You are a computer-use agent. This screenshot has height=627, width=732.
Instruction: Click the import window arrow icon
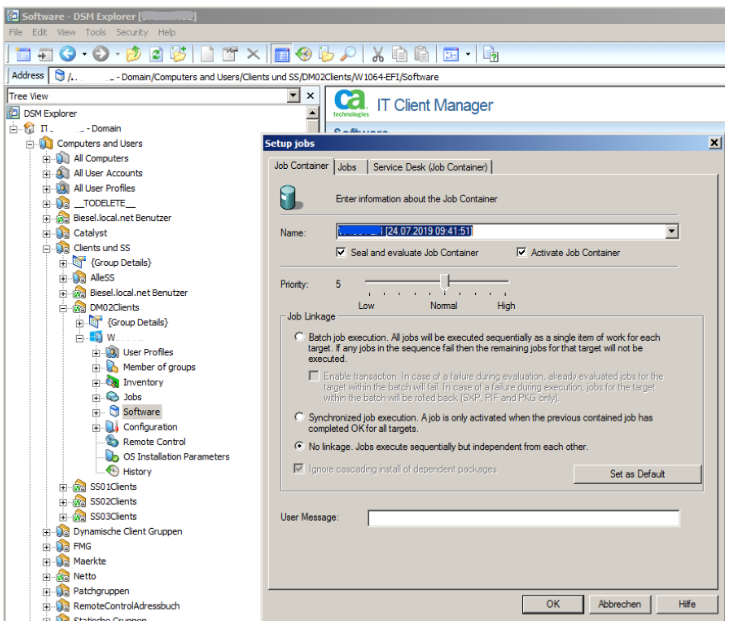click(45, 54)
